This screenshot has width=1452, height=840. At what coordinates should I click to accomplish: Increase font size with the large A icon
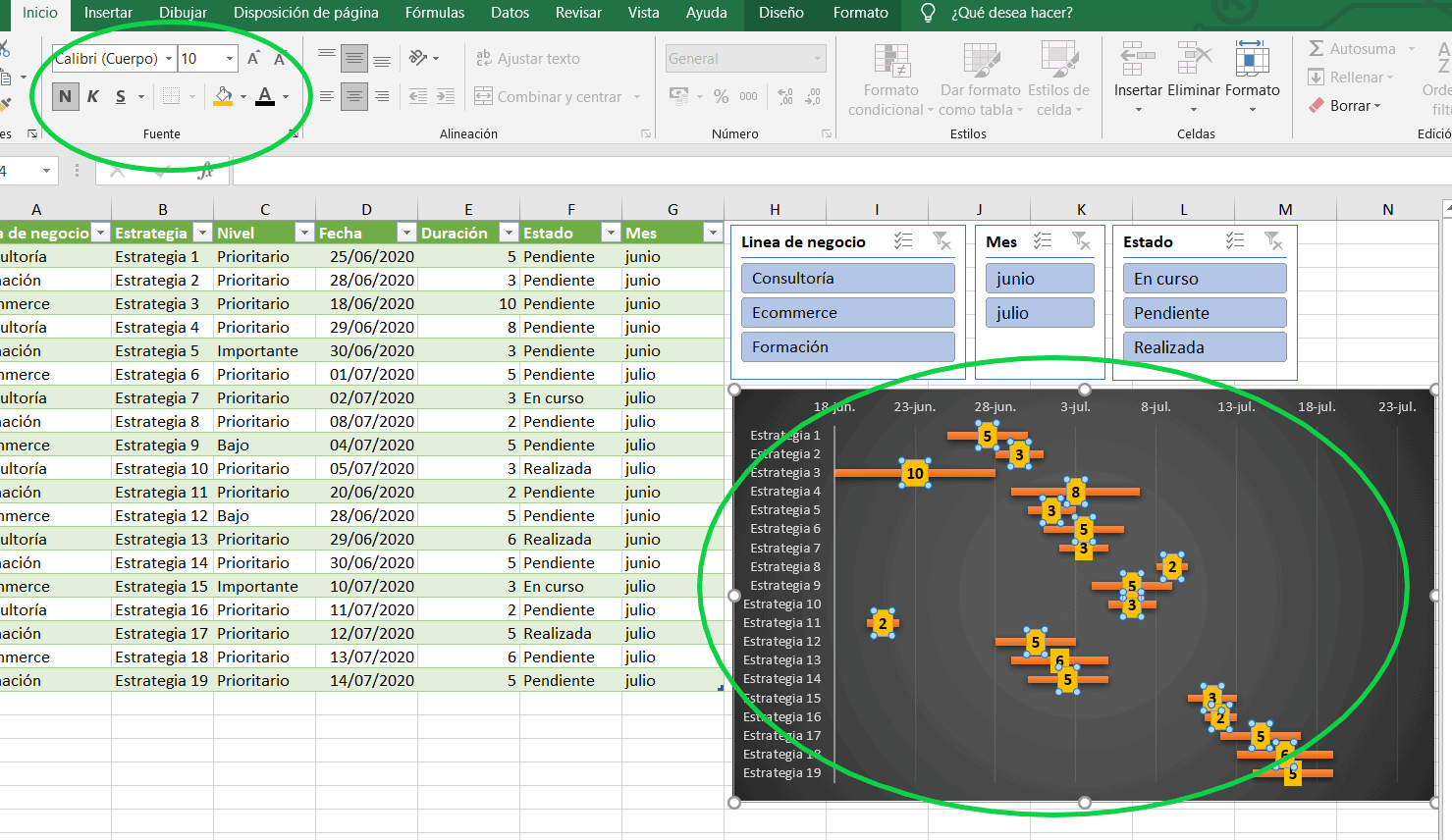click(253, 59)
